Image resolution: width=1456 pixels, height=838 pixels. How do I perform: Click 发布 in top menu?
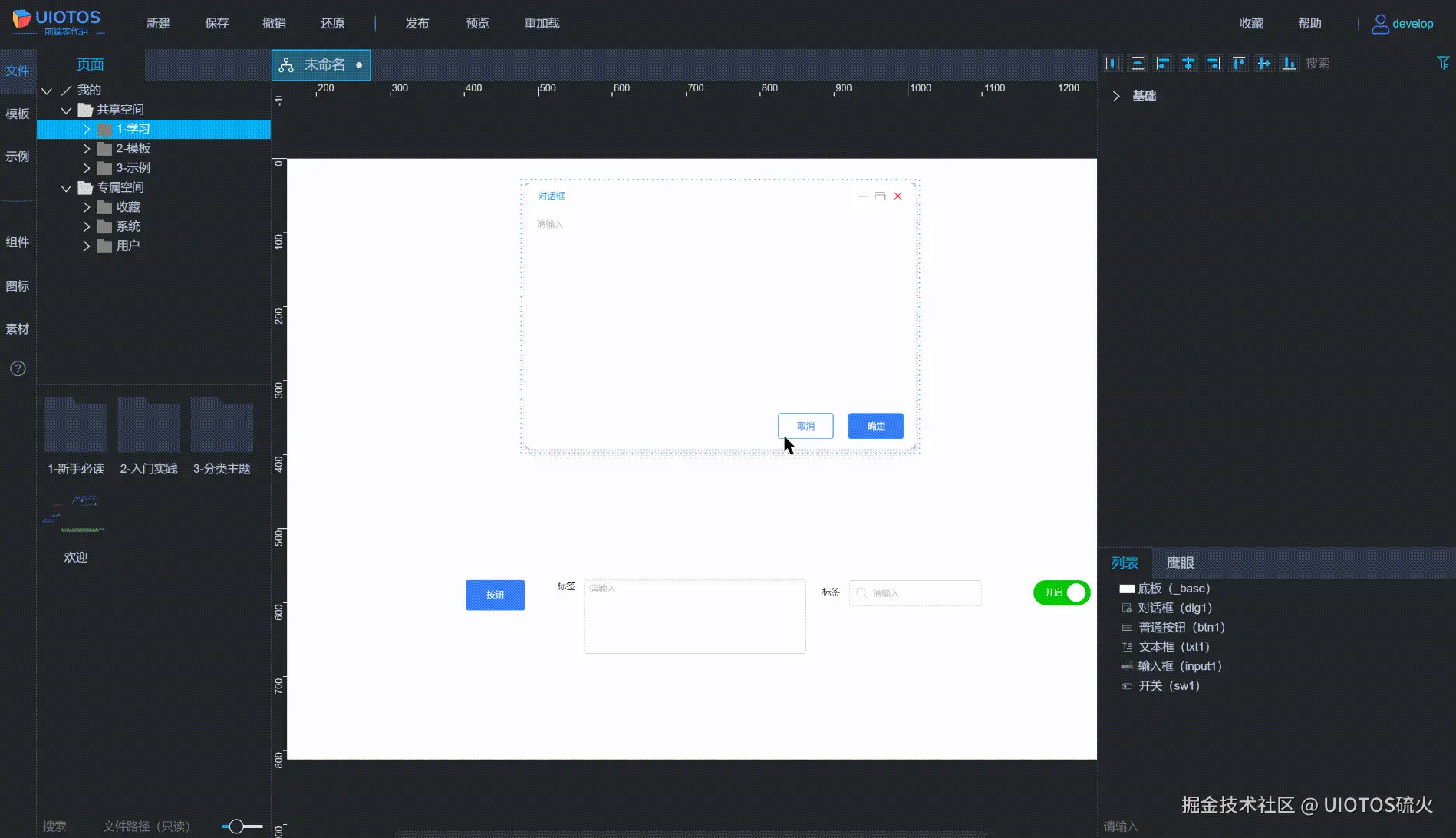(x=417, y=24)
